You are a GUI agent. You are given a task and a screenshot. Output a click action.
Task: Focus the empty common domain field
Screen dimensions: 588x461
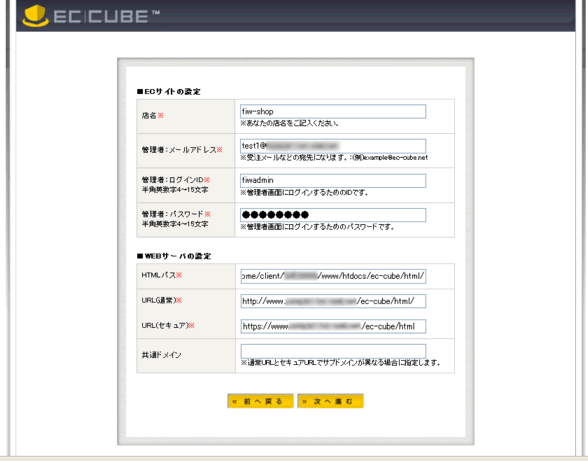pos(333,351)
